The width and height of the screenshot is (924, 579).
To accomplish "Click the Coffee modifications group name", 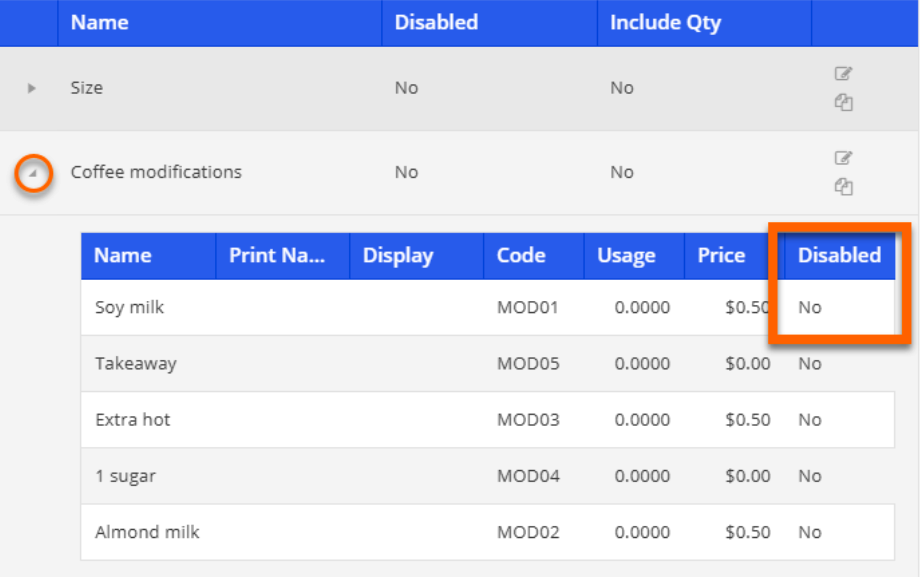I will [156, 172].
